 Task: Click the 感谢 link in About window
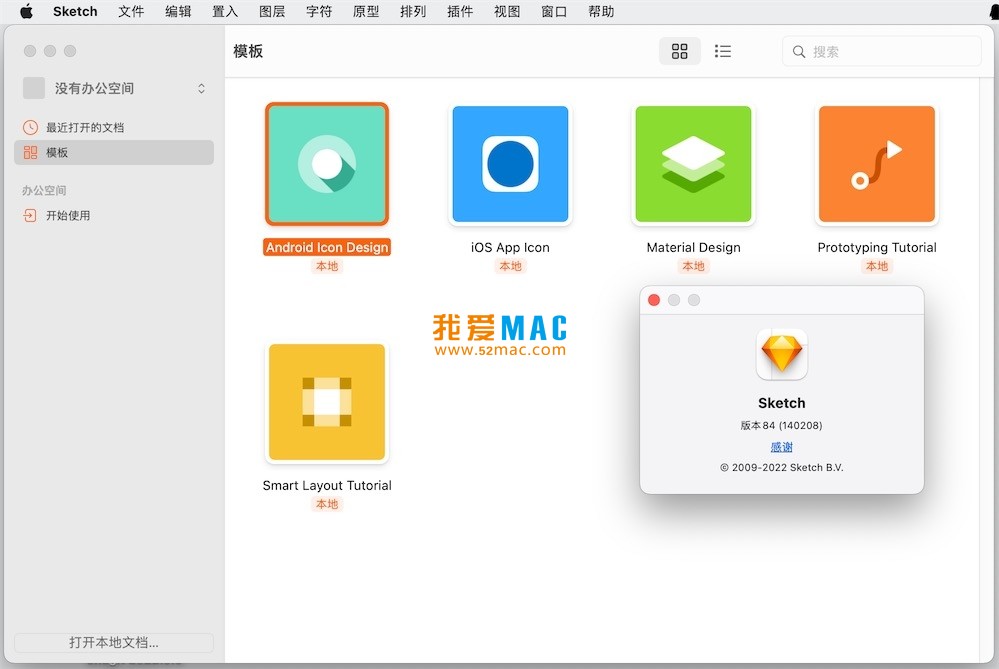pyautogui.click(x=781, y=446)
